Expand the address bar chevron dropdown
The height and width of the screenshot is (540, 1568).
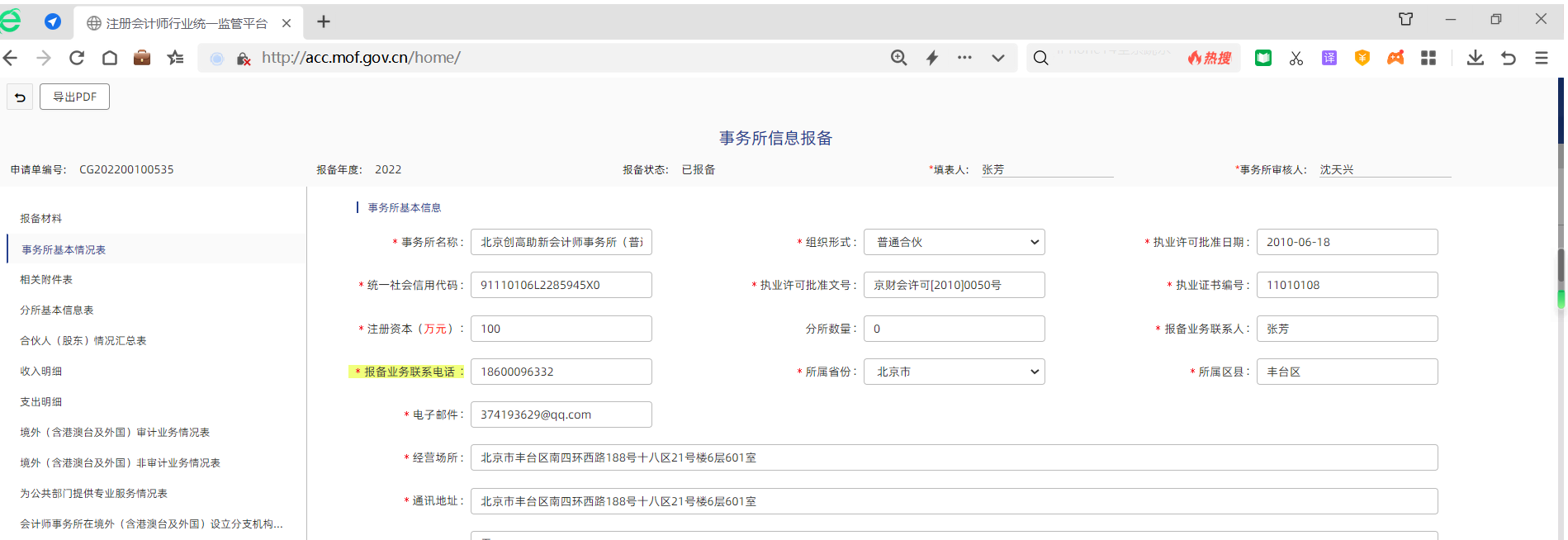point(997,58)
